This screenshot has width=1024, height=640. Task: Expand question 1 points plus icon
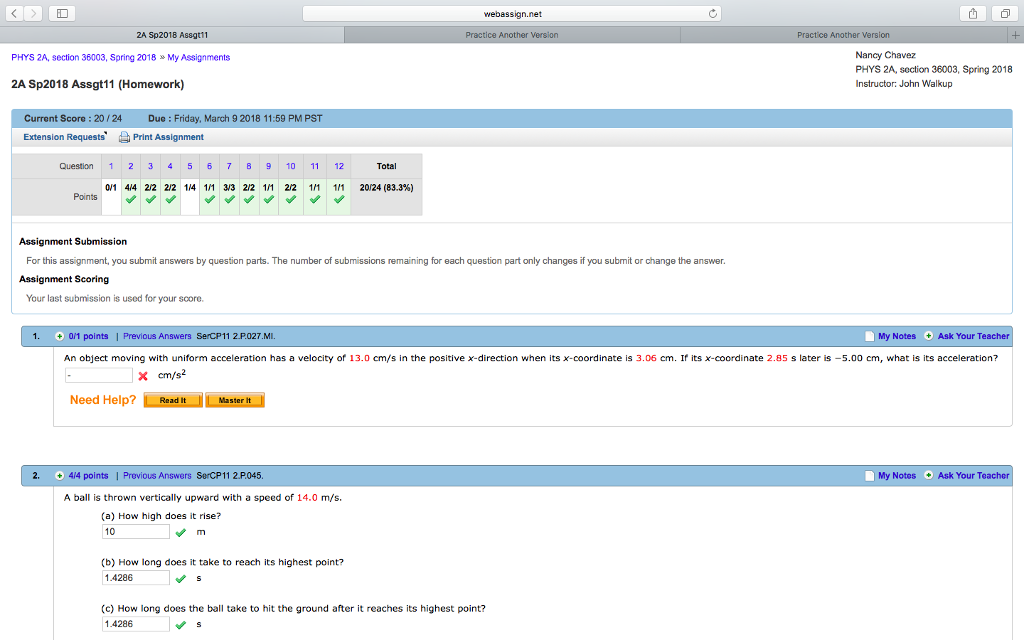point(59,336)
